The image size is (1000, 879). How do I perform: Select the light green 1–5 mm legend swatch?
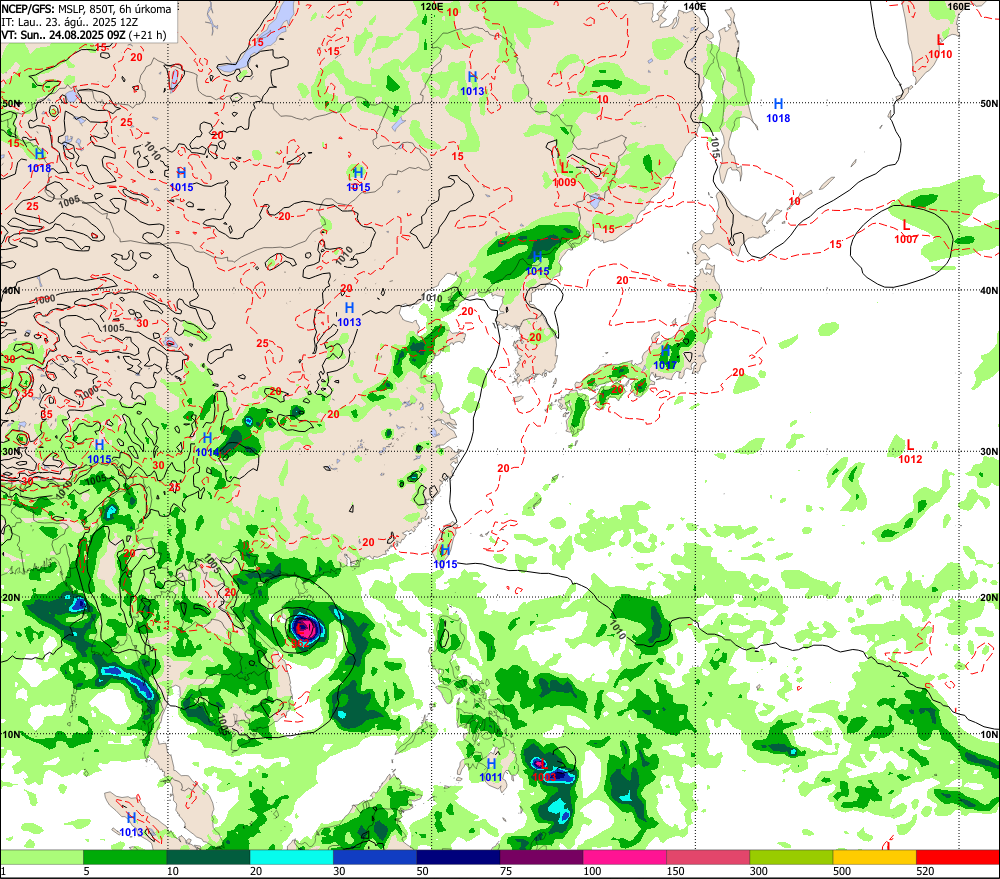point(42,857)
